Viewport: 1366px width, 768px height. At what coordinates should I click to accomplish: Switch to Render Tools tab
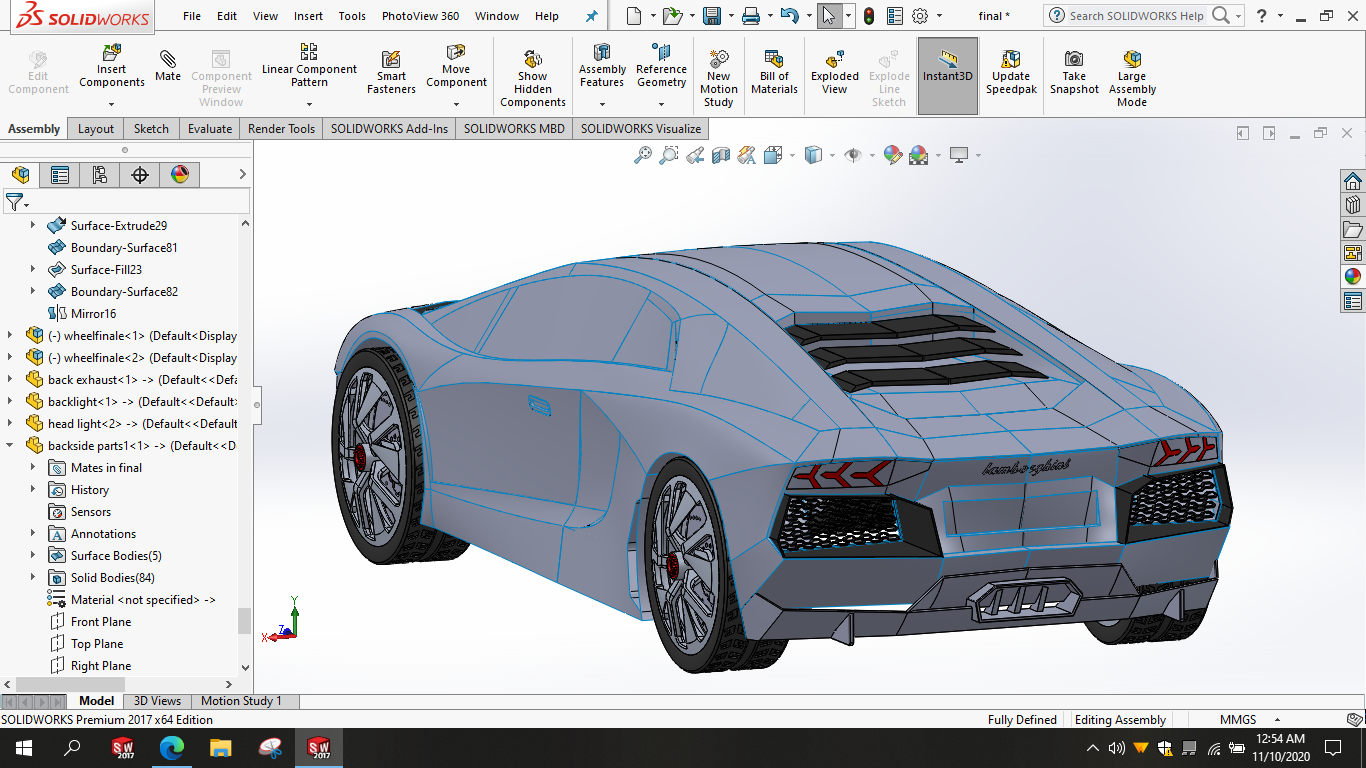[x=281, y=129]
